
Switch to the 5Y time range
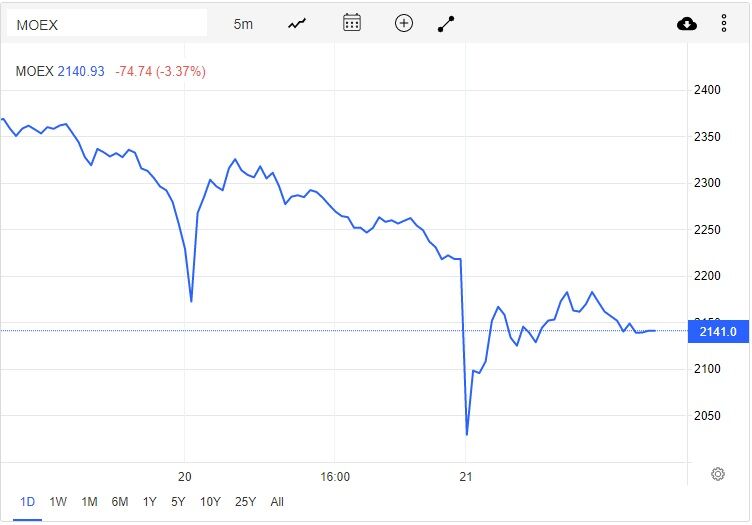pyautogui.click(x=178, y=502)
